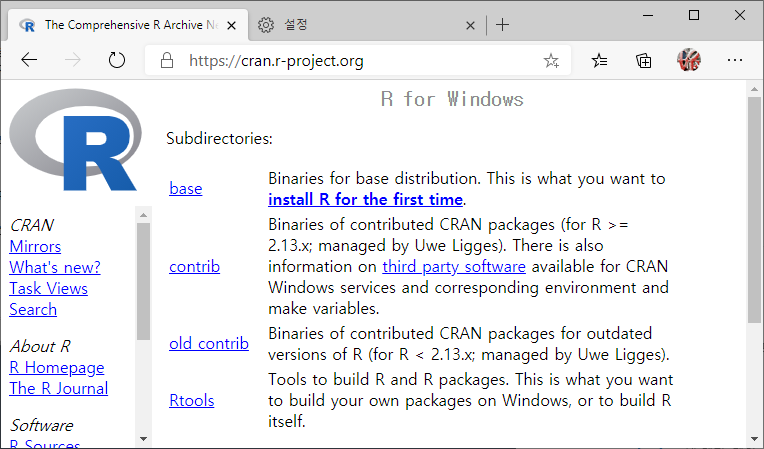This screenshot has height=449, width=764.
Task: Open the old contrib link
Action: [209, 343]
